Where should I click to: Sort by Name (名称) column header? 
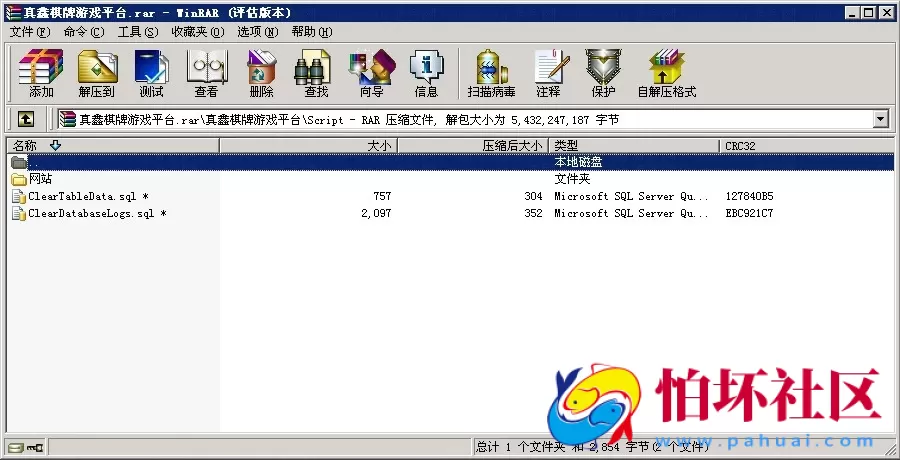point(112,146)
